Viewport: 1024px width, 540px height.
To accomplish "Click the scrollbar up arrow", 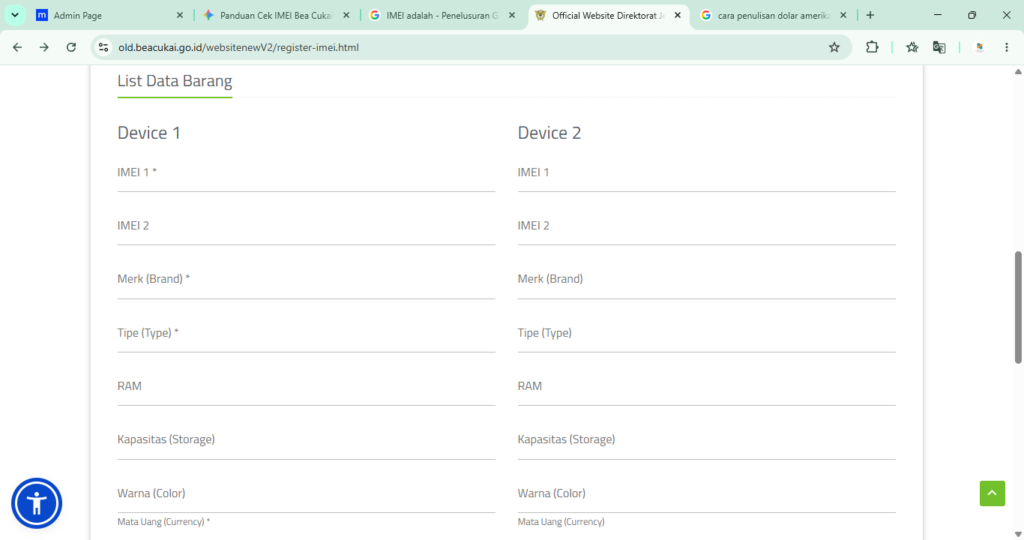I will click(1017, 72).
